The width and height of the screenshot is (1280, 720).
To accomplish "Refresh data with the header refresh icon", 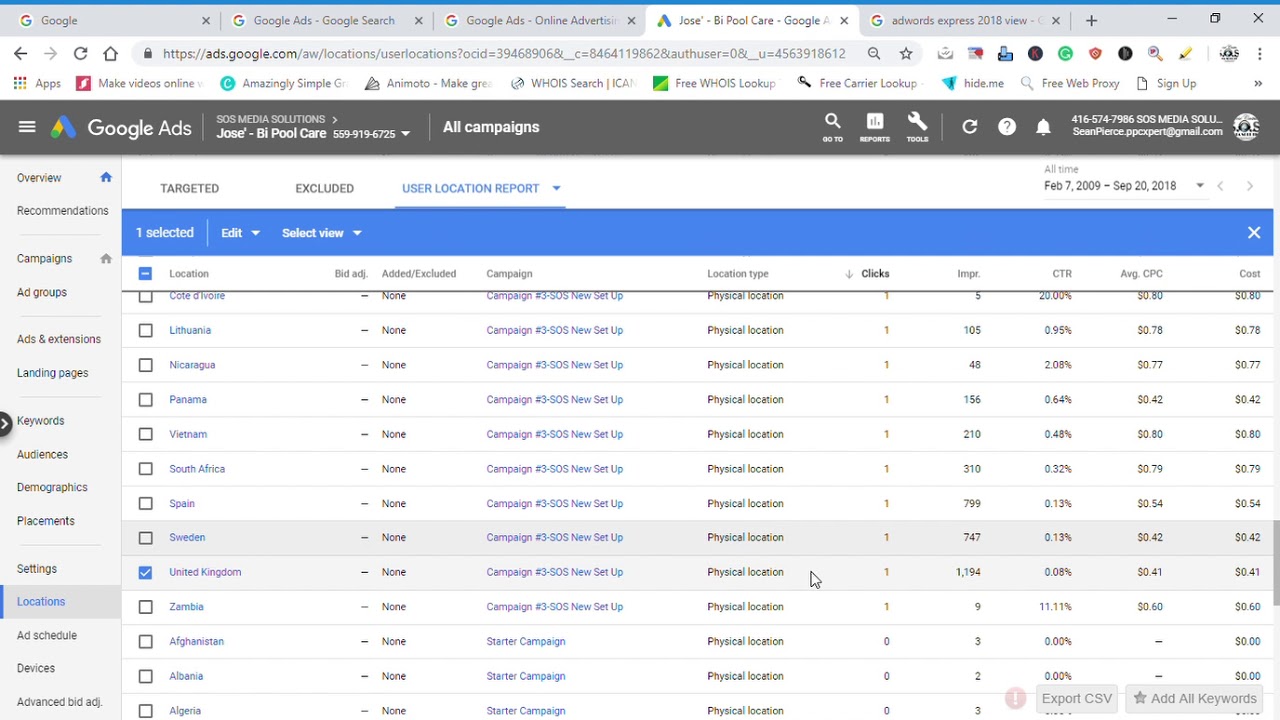I will click(x=969, y=127).
